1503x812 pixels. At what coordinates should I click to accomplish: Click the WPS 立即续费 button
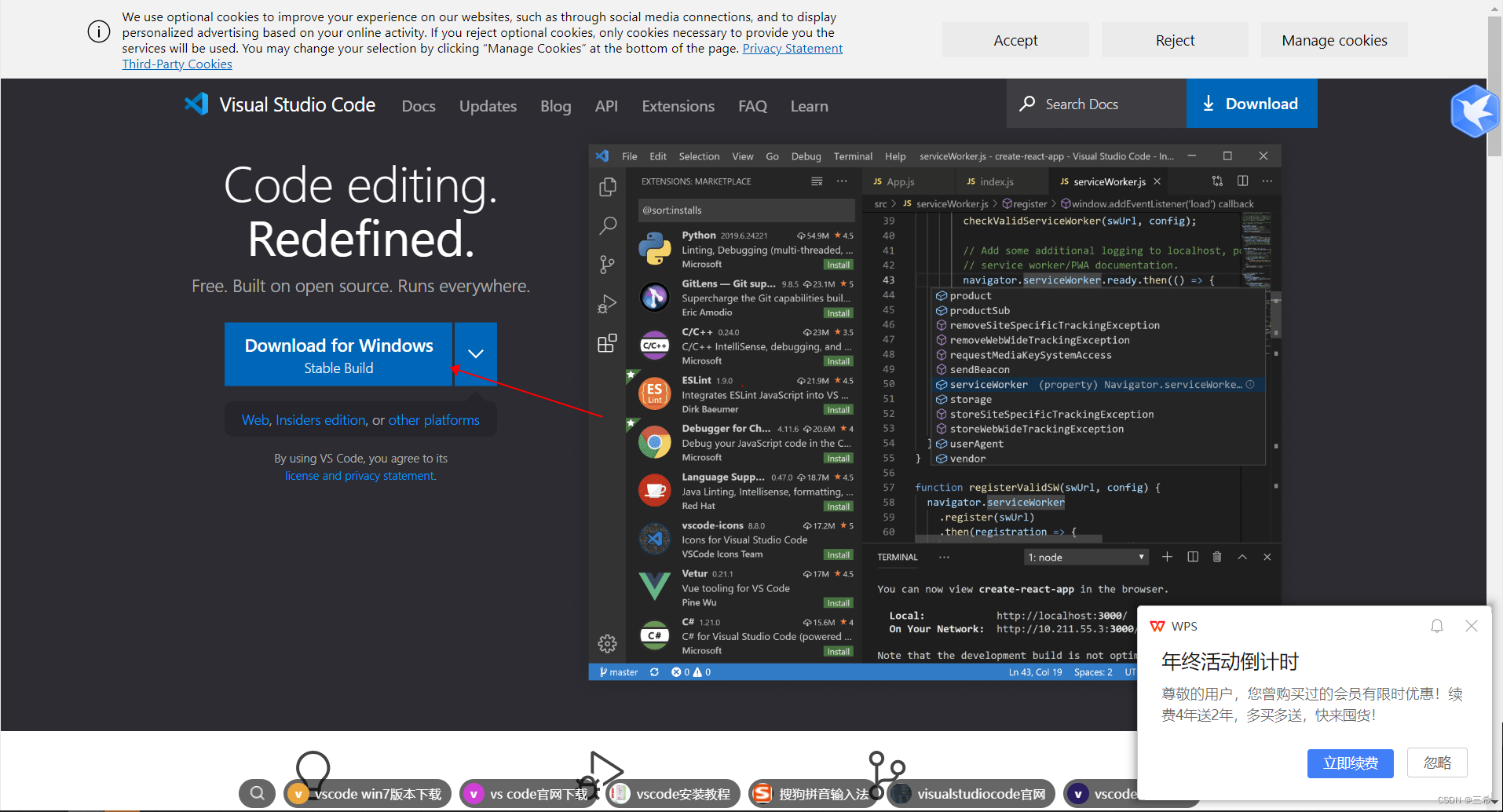point(1350,763)
